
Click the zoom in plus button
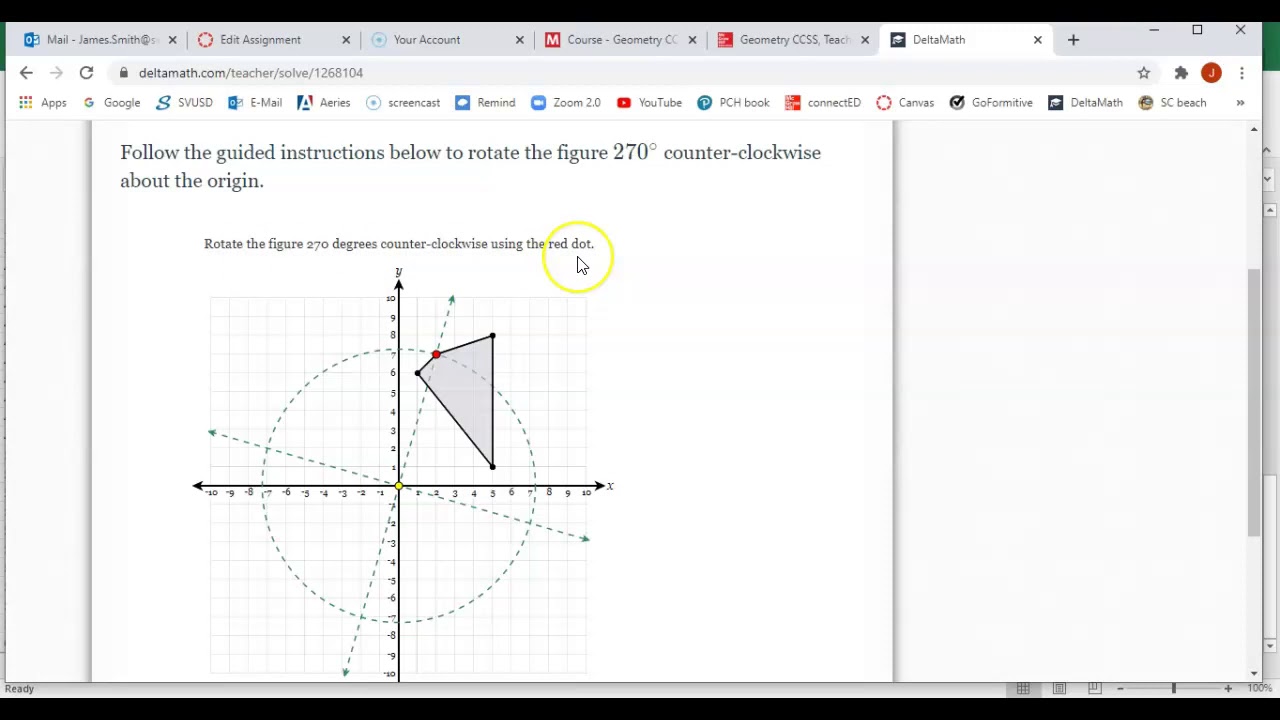point(1228,688)
